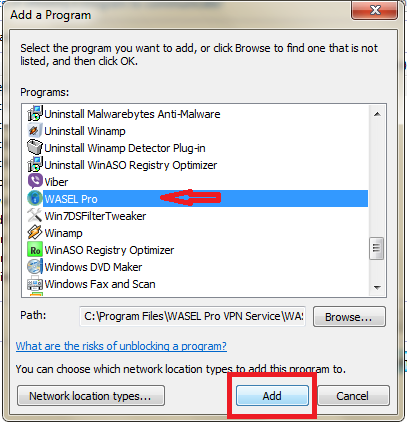Select the Uninstall WinASO Registry Optimizer icon
Image resolution: width=407 pixels, height=426 pixels.
(35, 165)
